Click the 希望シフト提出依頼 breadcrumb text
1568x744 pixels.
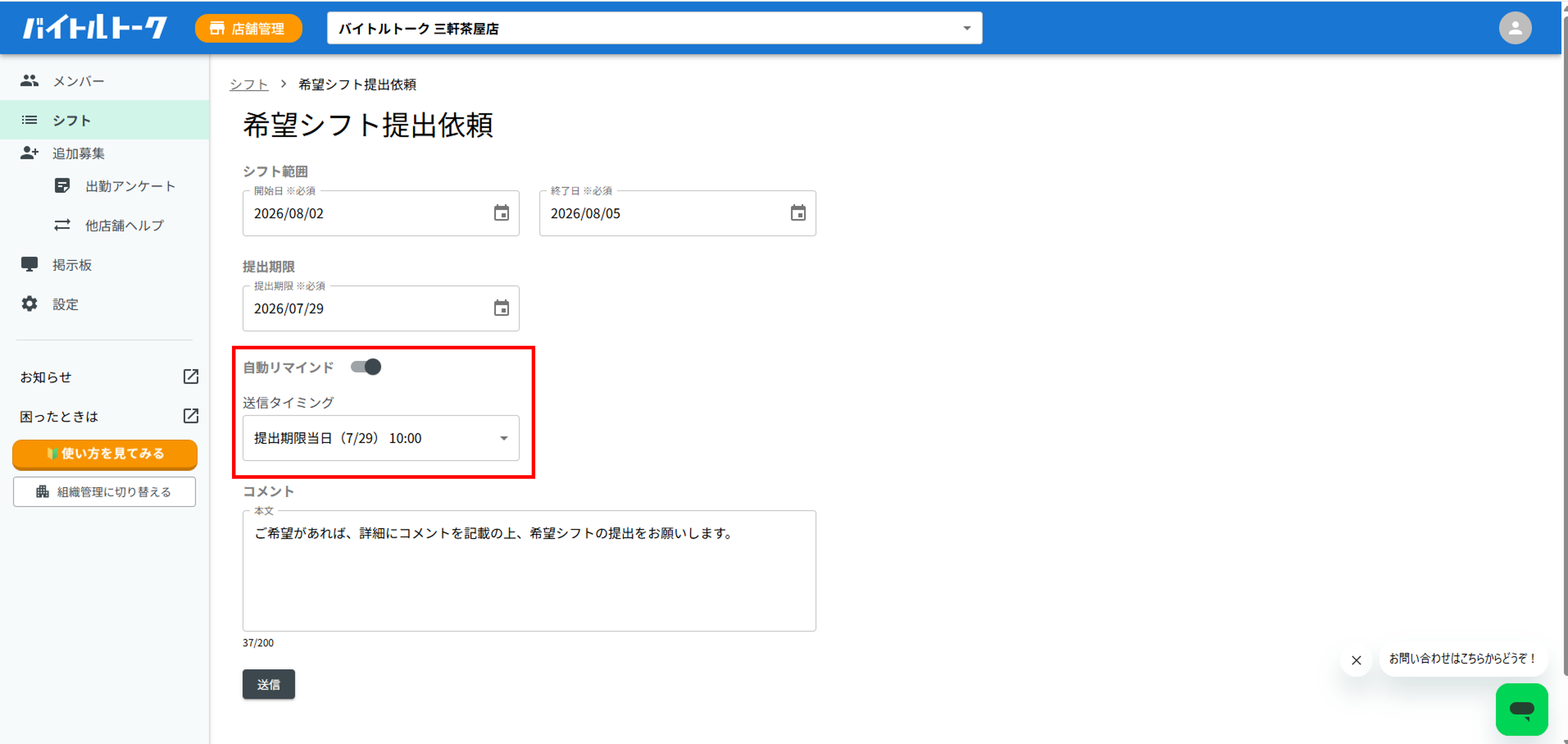[357, 84]
